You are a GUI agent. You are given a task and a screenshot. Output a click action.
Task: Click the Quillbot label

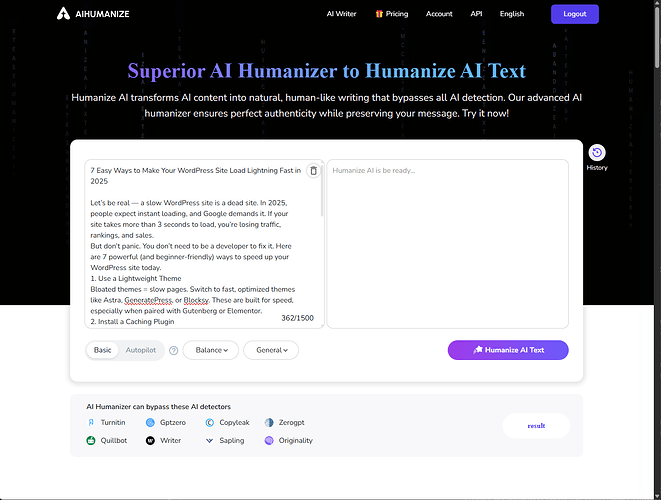coord(114,441)
